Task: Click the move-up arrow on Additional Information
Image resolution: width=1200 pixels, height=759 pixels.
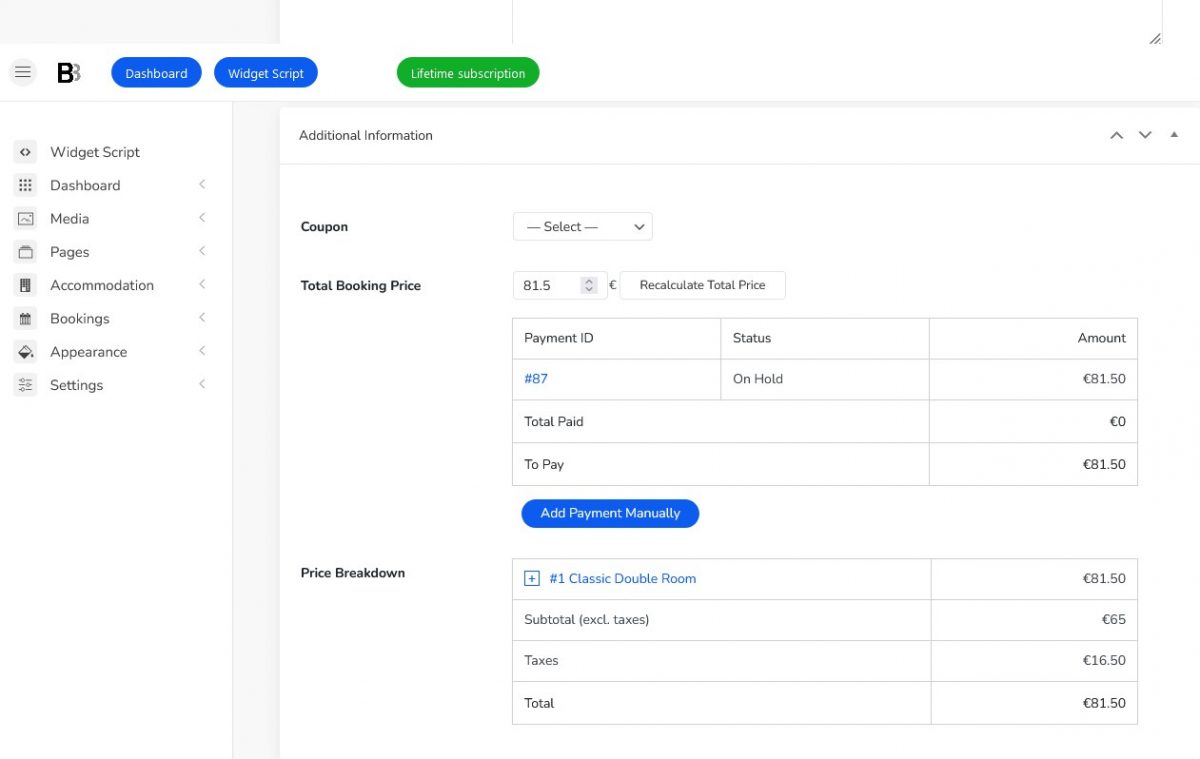Action: 1116,135
